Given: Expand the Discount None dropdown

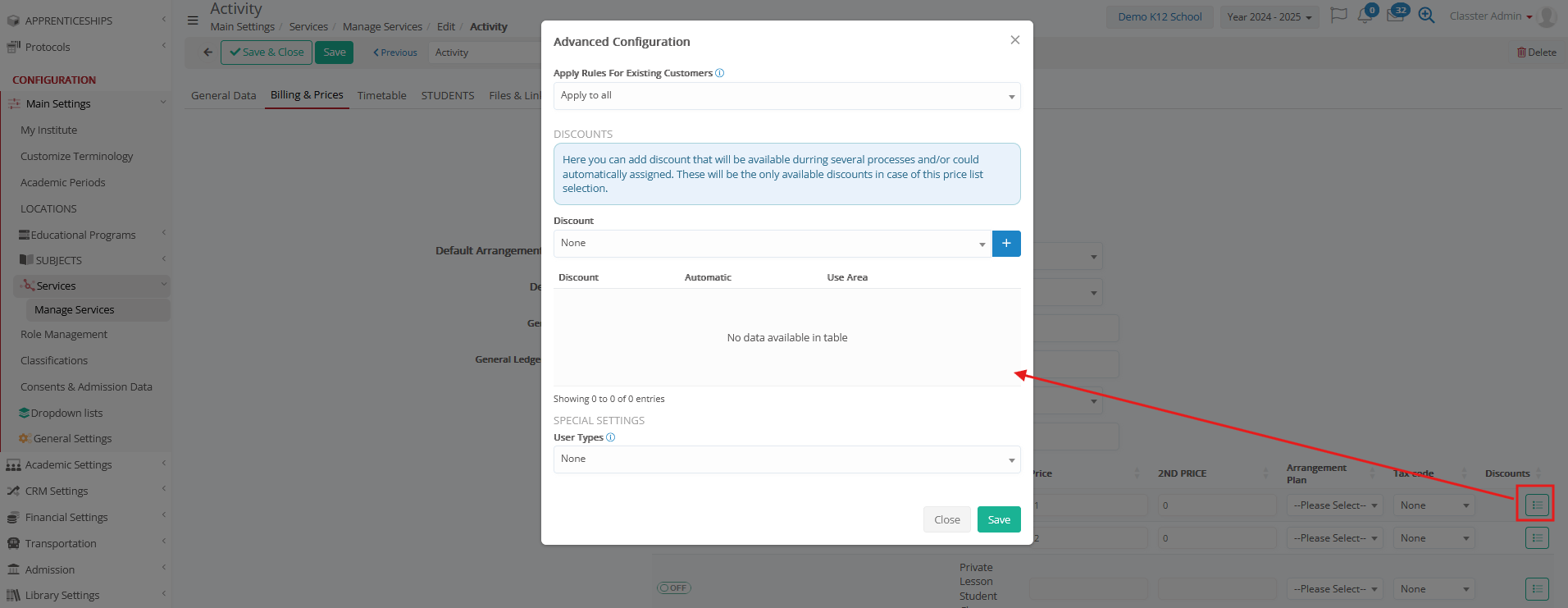Looking at the screenshot, I should (x=772, y=244).
